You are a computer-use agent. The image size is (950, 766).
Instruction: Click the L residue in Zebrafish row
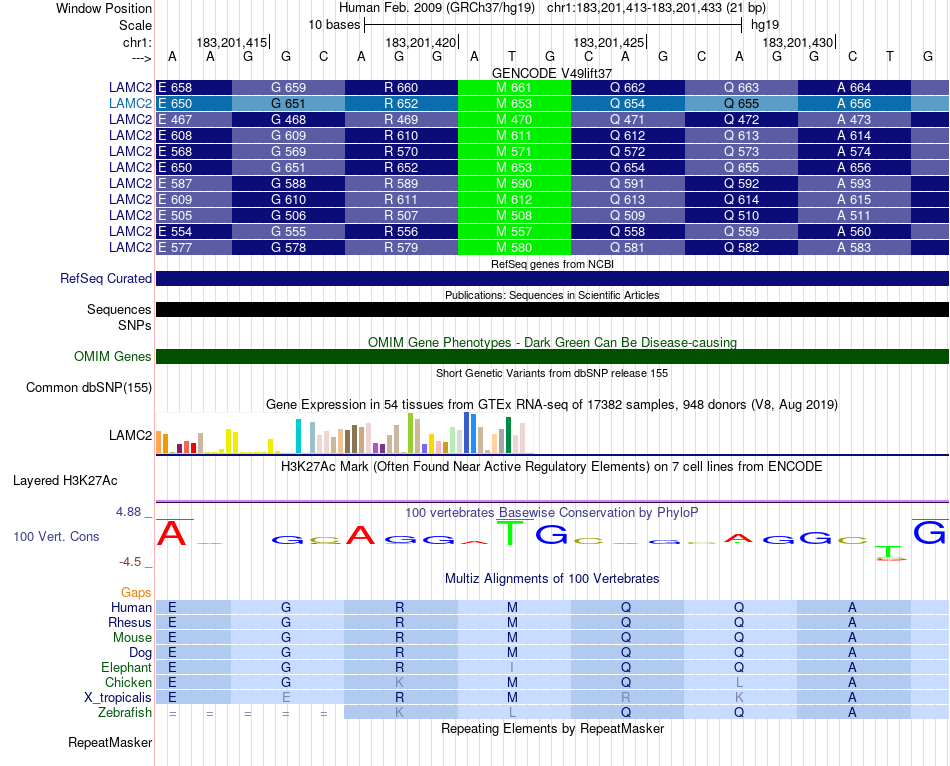click(512, 712)
